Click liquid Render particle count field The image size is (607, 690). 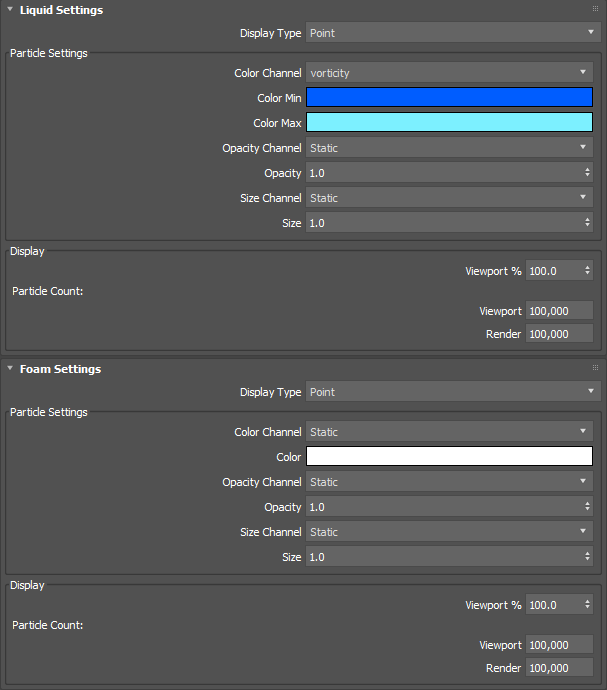(x=558, y=334)
